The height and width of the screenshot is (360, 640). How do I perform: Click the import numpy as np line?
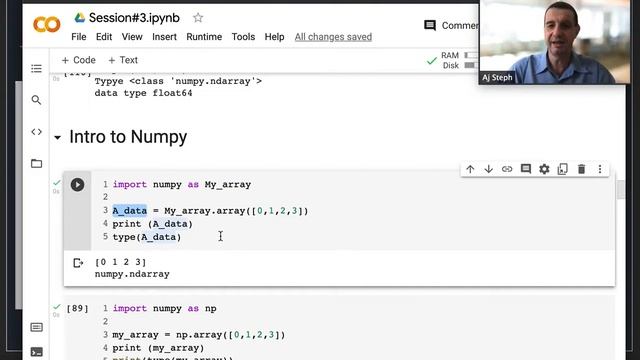tap(164, 308)
